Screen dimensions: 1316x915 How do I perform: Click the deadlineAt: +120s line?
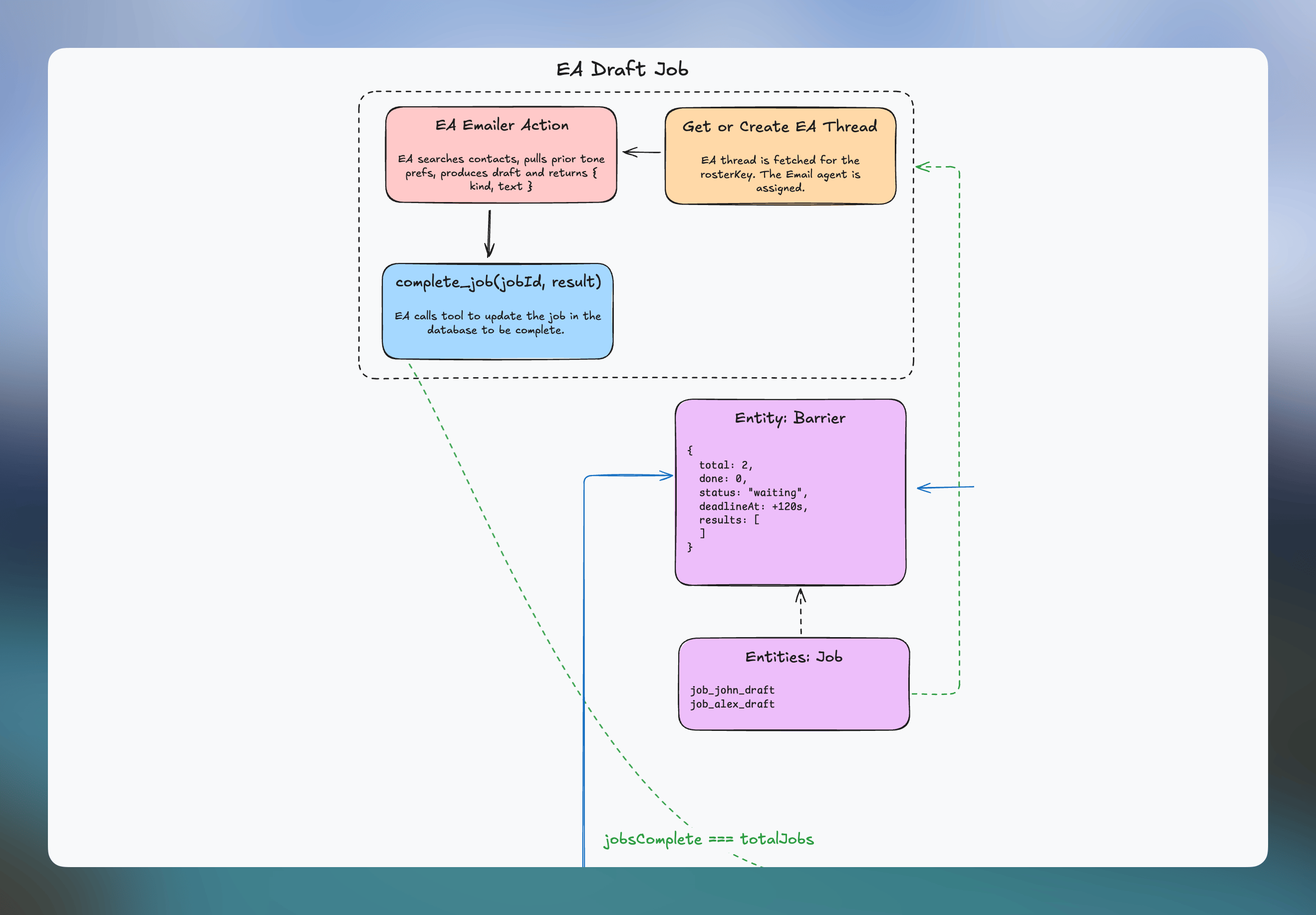pos(753,506)
